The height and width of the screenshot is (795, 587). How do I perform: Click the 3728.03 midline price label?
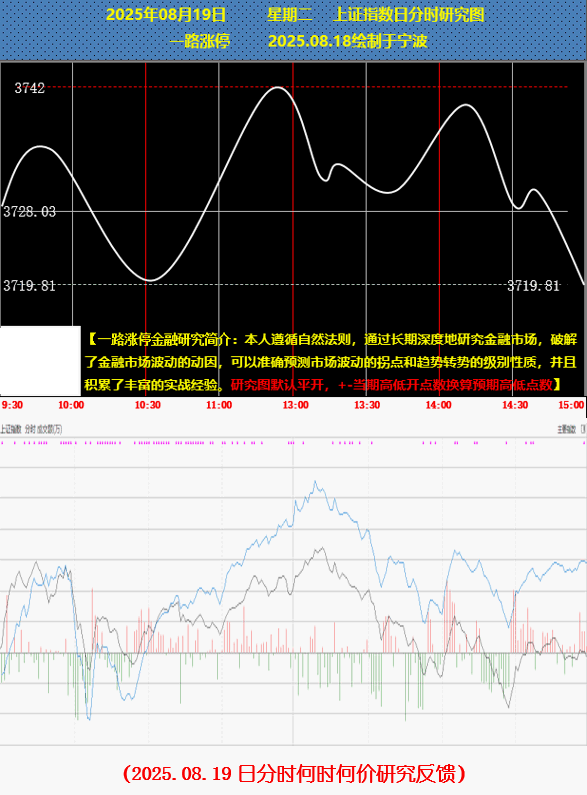tap(29, 211)
